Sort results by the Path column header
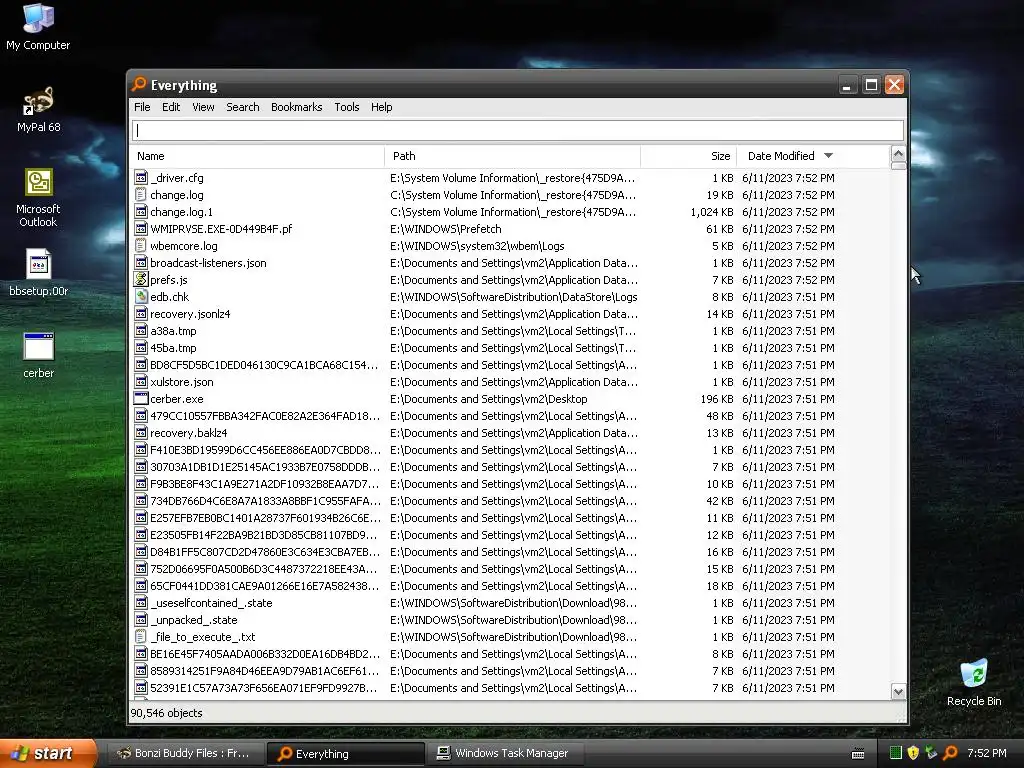1024x768 pixels. (513, 156)
